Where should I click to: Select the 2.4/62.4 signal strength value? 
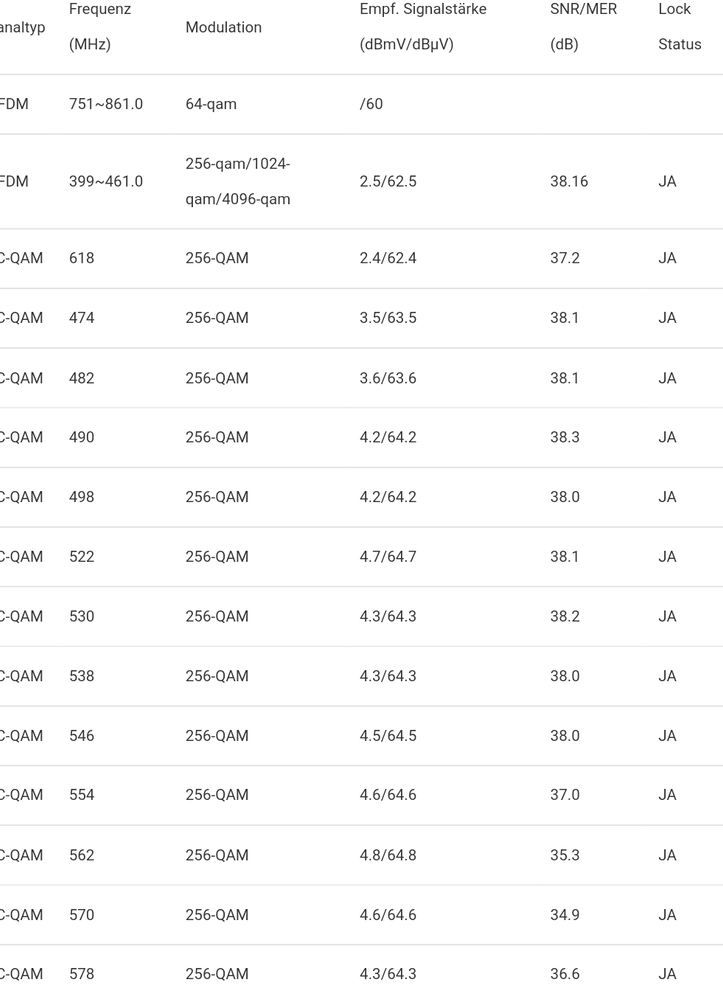(x=388, y=258)
